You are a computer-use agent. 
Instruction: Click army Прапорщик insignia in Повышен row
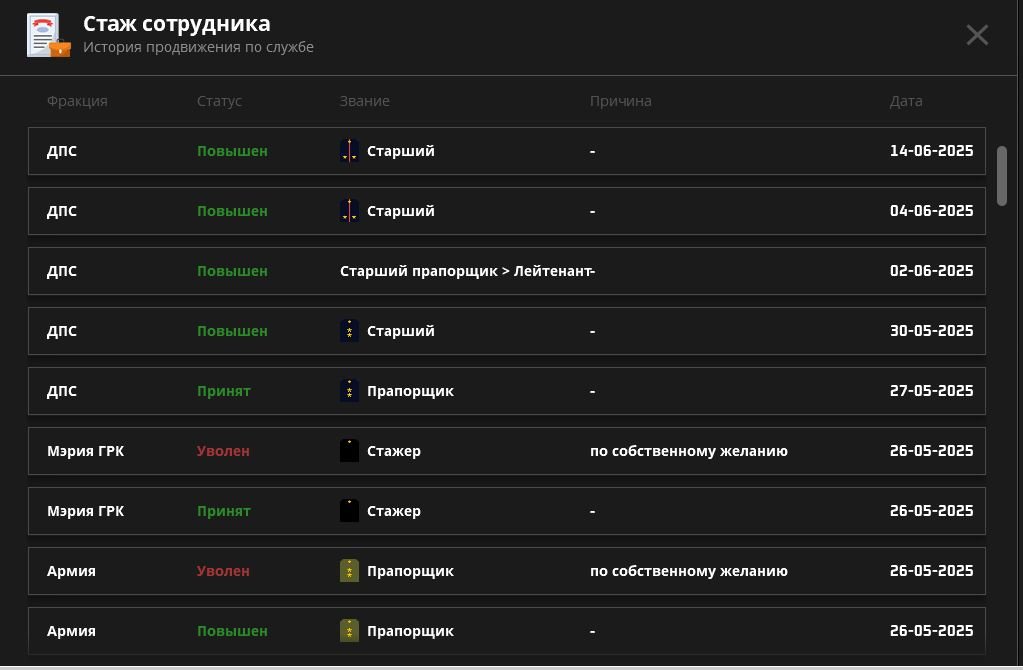tap(349, 631)
